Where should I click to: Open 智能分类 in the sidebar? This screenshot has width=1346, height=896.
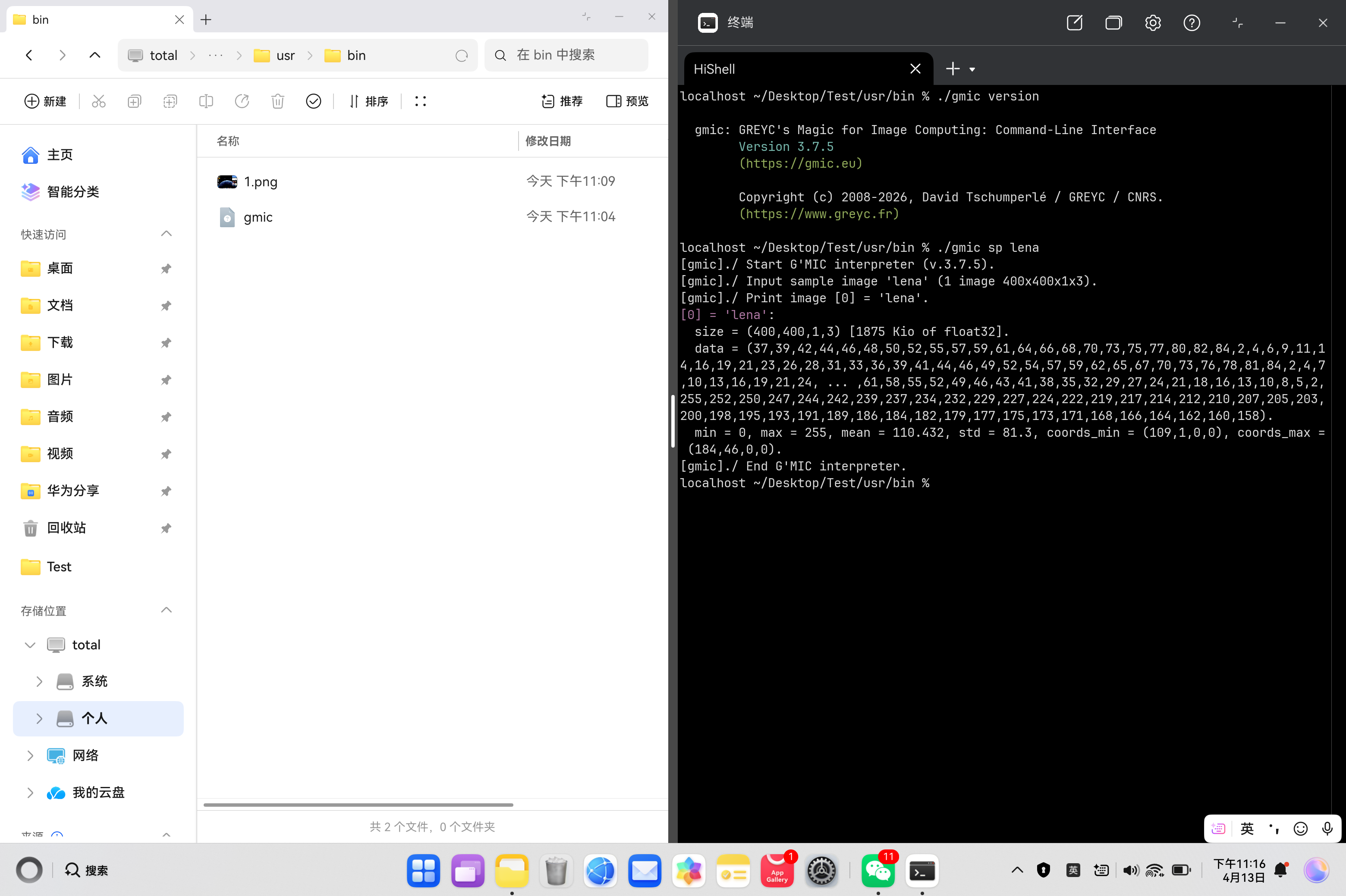[x=60, y=191]
